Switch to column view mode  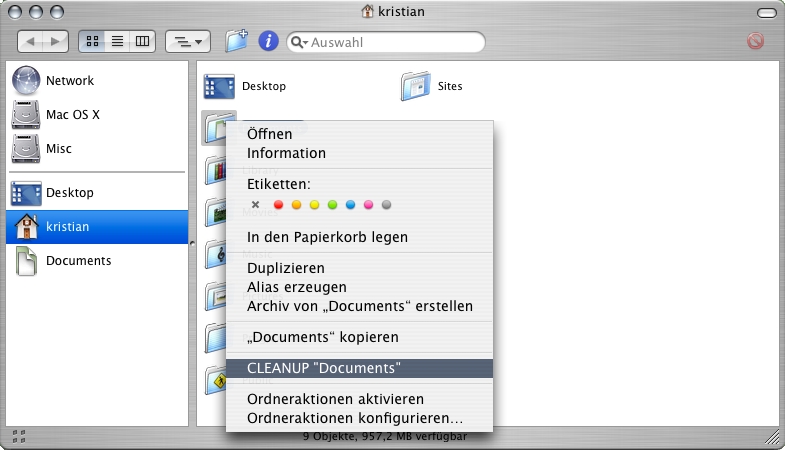(143, 42)
